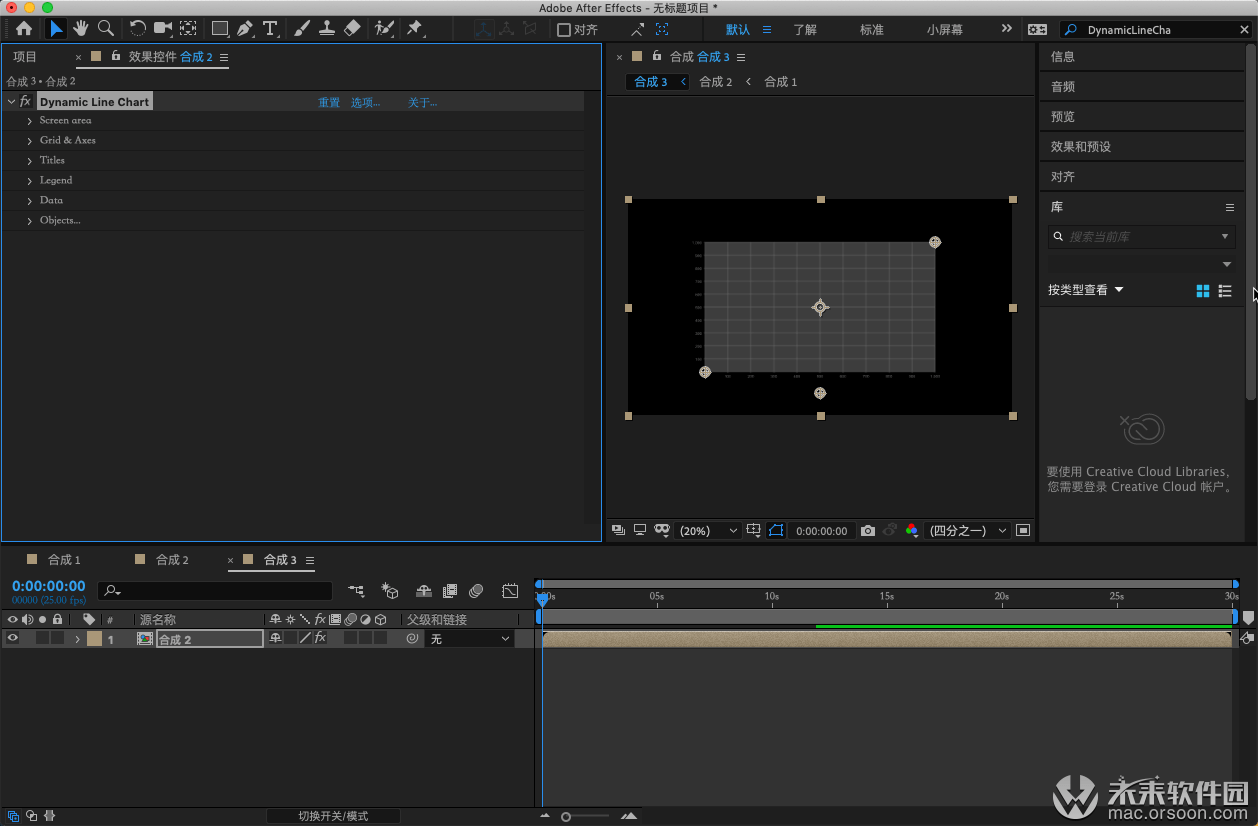The image size is (1258, 826).
Task: Open the 四分之一 resolution dropdown
Action: [x=967, y=531]
